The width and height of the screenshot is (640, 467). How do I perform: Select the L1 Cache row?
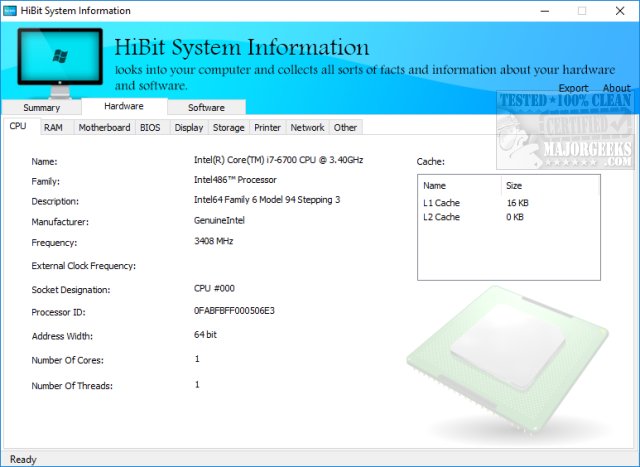[509, 203]
